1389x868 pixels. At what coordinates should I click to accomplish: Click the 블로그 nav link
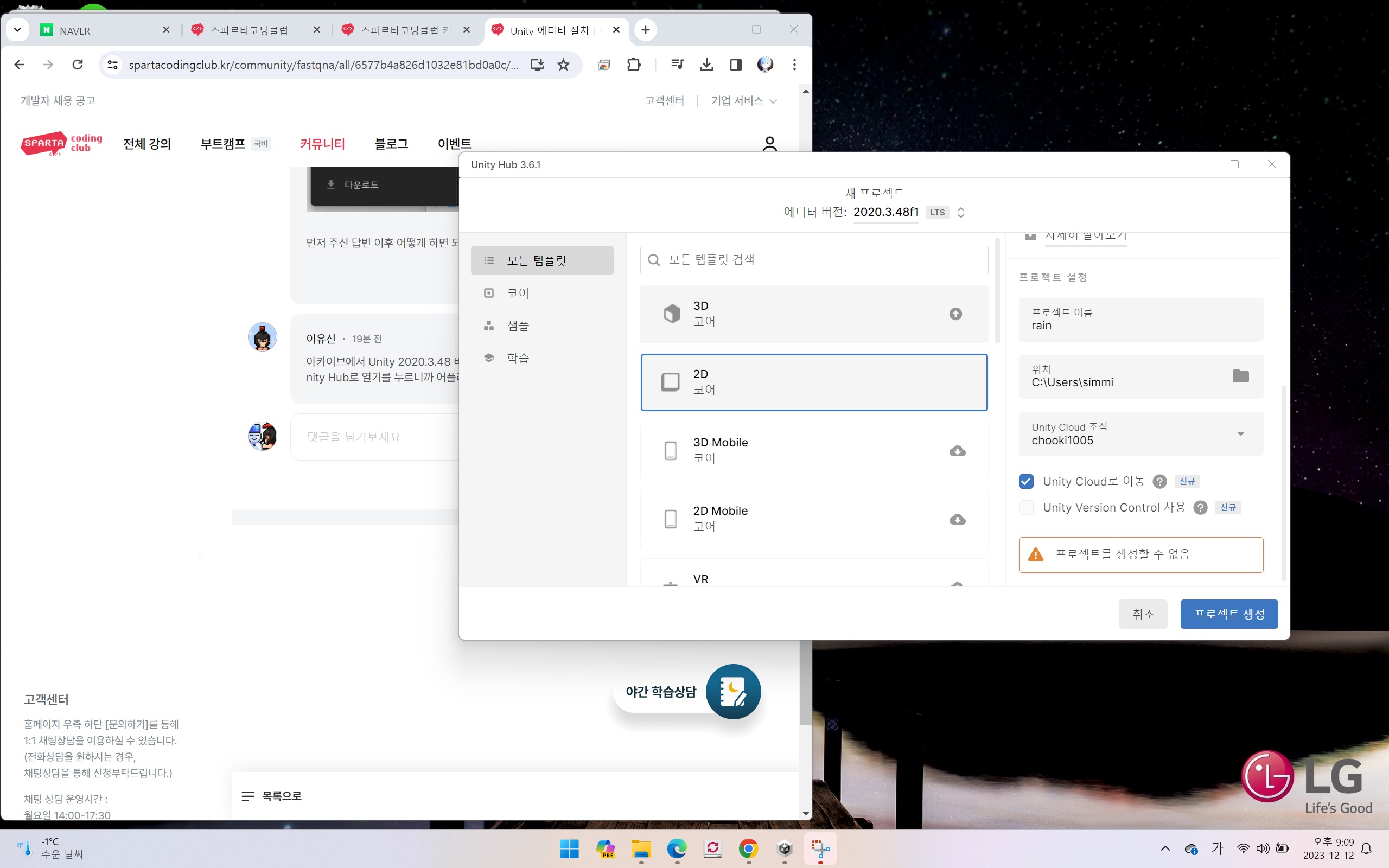(391, 144)
